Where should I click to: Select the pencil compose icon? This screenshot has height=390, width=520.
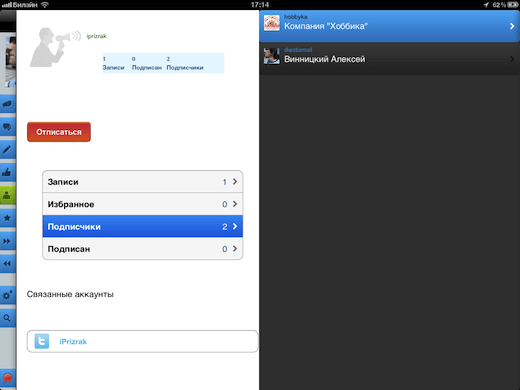(x=7, y=150)
